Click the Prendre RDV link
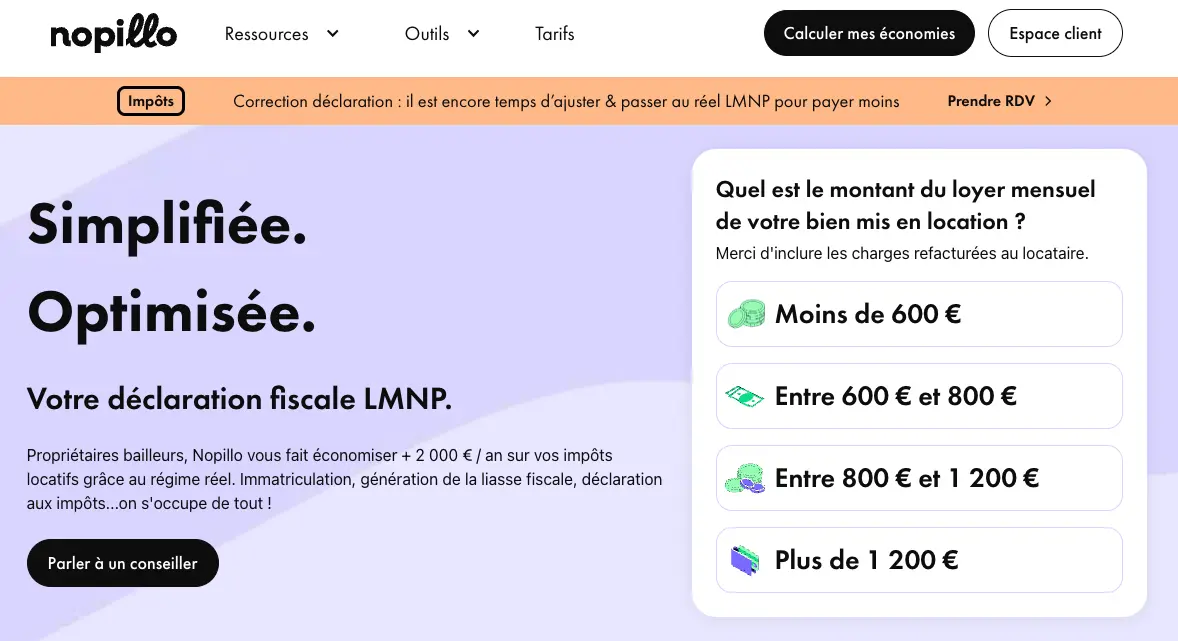This screenshot has height=641, width=1178. tap(990, 101)
